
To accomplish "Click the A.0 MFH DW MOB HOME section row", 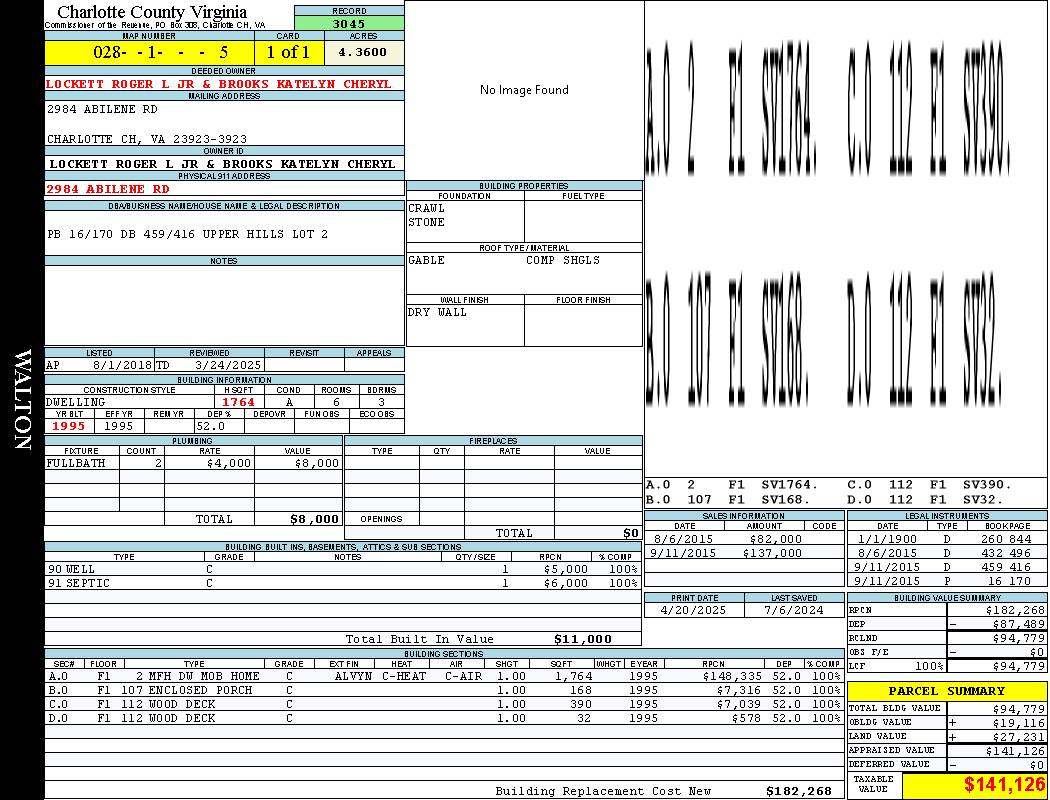I will (444, 676).
